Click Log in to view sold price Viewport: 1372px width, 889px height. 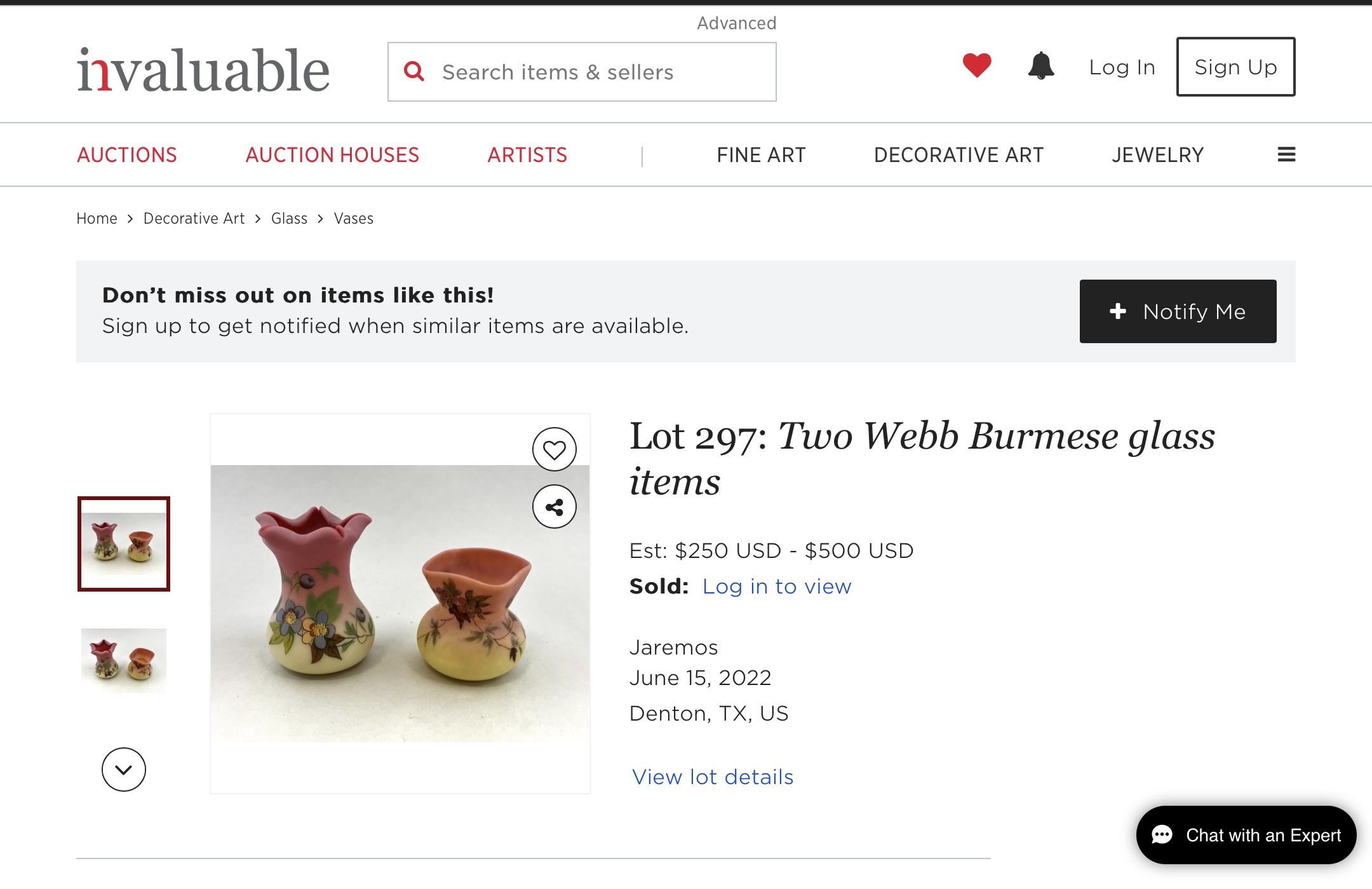pyautogui.click(x=776, y=586)
